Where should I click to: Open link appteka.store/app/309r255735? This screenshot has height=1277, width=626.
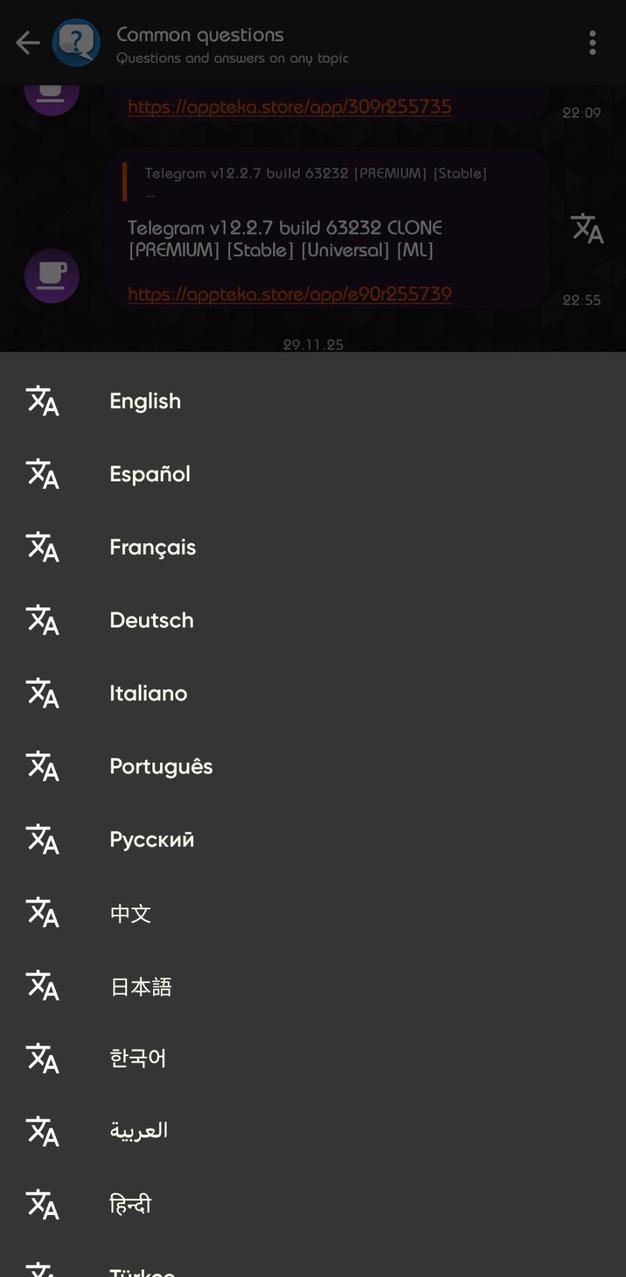tap(289, 107)
